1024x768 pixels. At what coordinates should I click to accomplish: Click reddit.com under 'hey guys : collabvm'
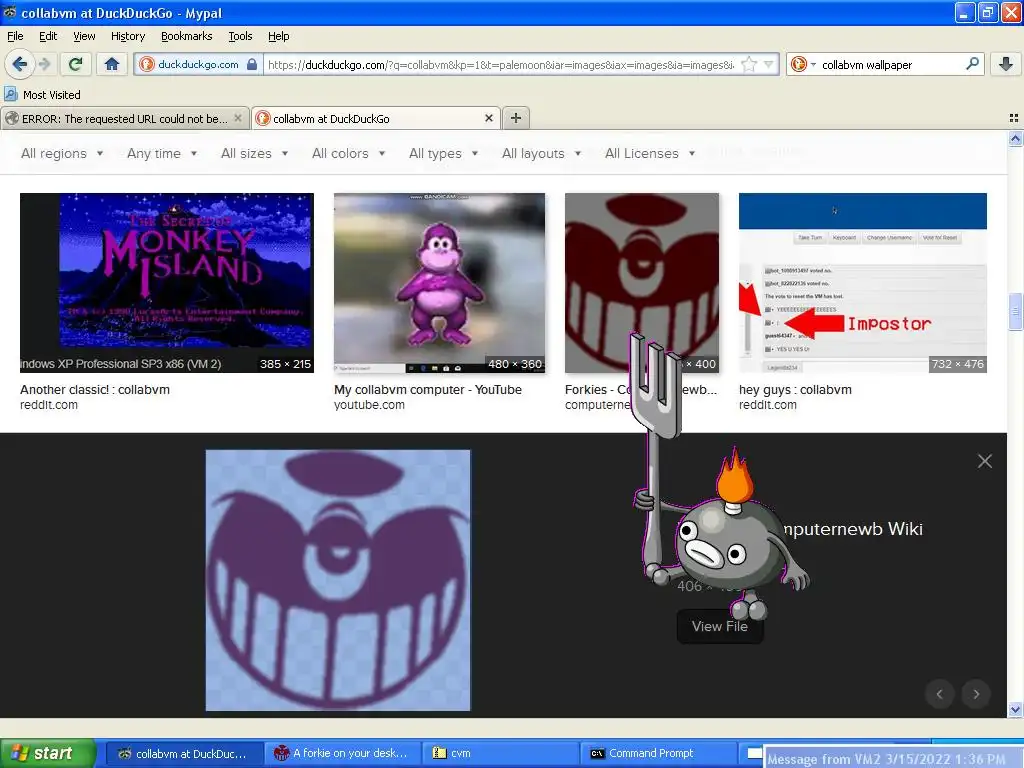(767, 405)
